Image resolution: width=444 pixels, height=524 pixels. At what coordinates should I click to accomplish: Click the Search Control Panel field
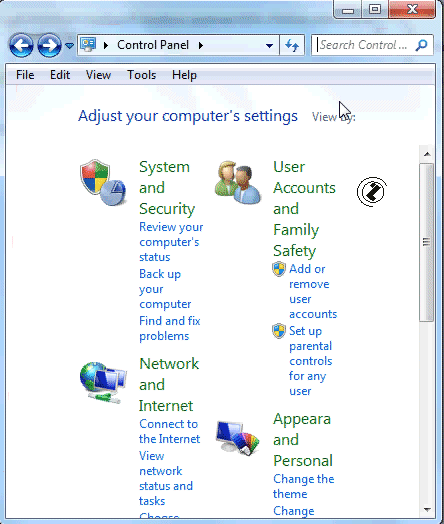tap(366, 45)
